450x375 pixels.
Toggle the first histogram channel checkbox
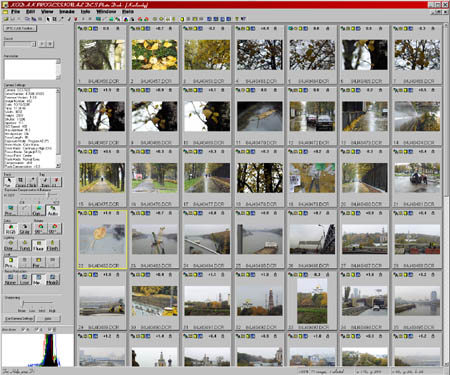click(x=24, y=330)
